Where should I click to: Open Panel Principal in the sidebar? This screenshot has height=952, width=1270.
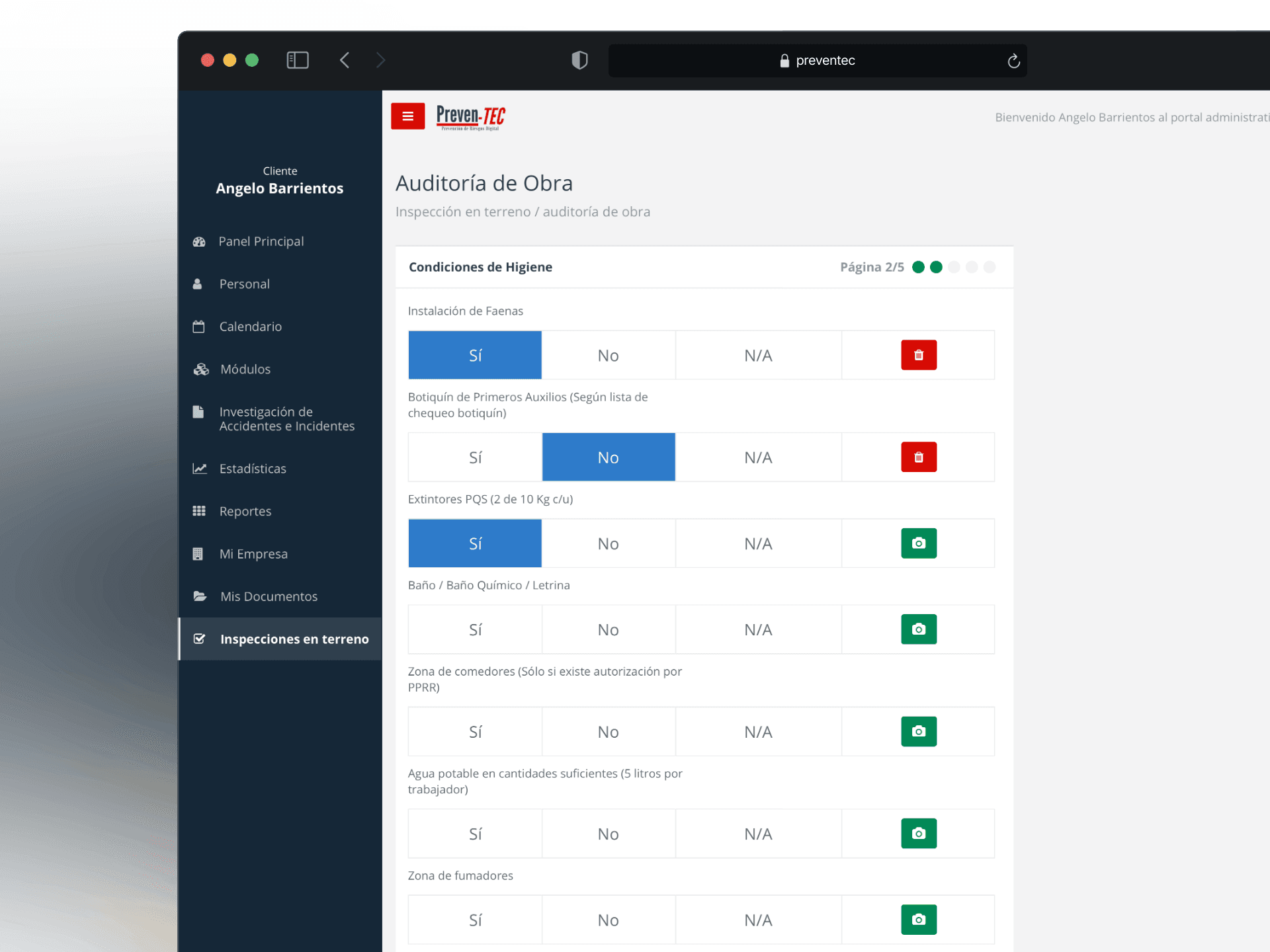click(x=280, y=241)
